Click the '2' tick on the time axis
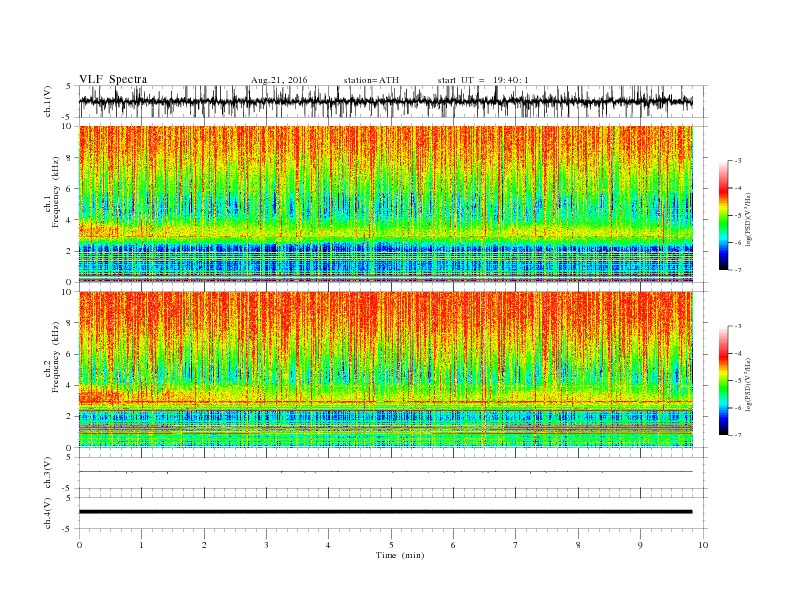Image resolution: width=792 pixels, height=612 pixels. click(x=204, y=545)
